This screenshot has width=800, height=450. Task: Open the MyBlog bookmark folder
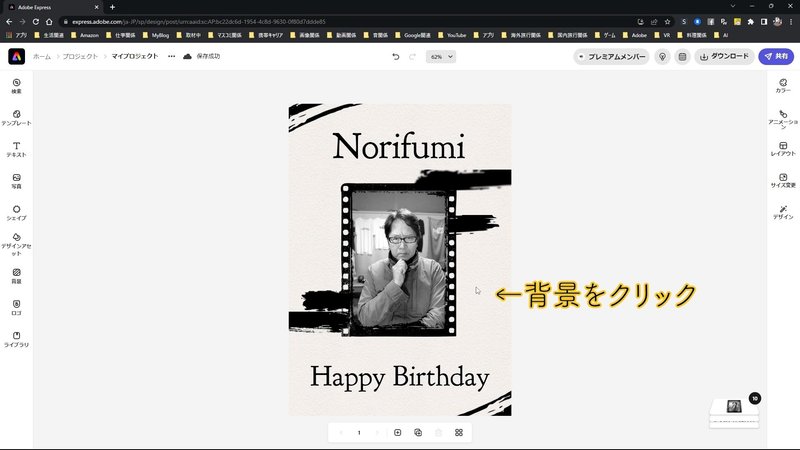tap(156, 35)
